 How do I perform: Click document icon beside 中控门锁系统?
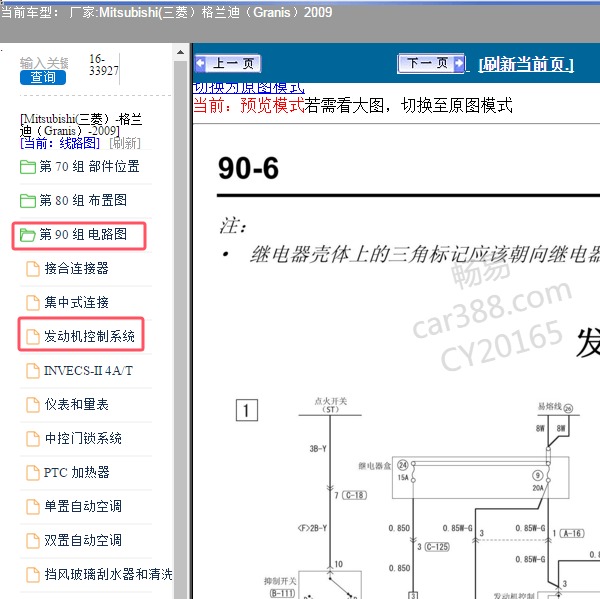(33, 439)
